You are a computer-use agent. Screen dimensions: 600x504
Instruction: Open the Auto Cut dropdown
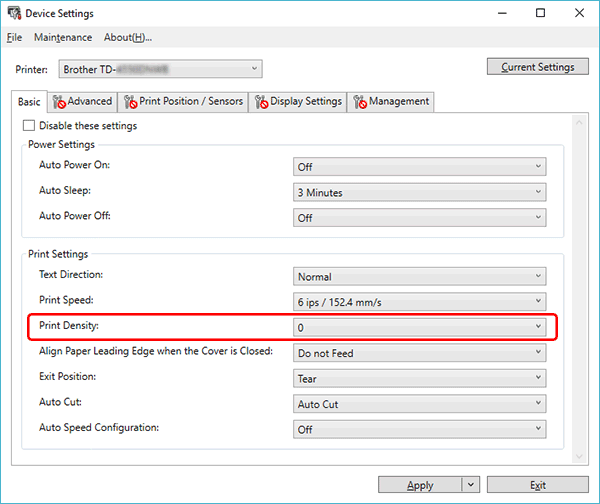(420, 404)
